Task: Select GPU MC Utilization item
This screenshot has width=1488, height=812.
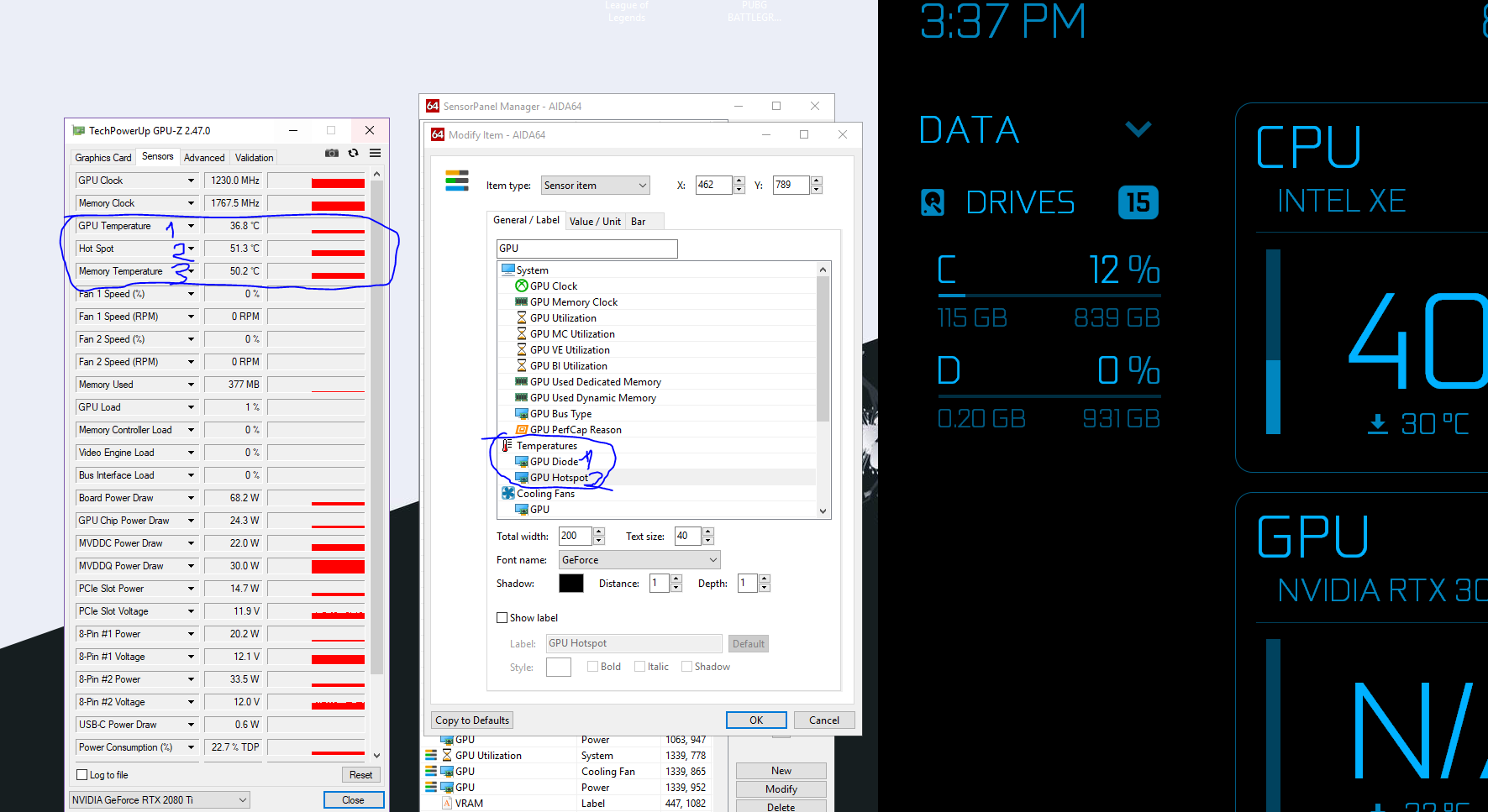Action: [x=572, y=334]
